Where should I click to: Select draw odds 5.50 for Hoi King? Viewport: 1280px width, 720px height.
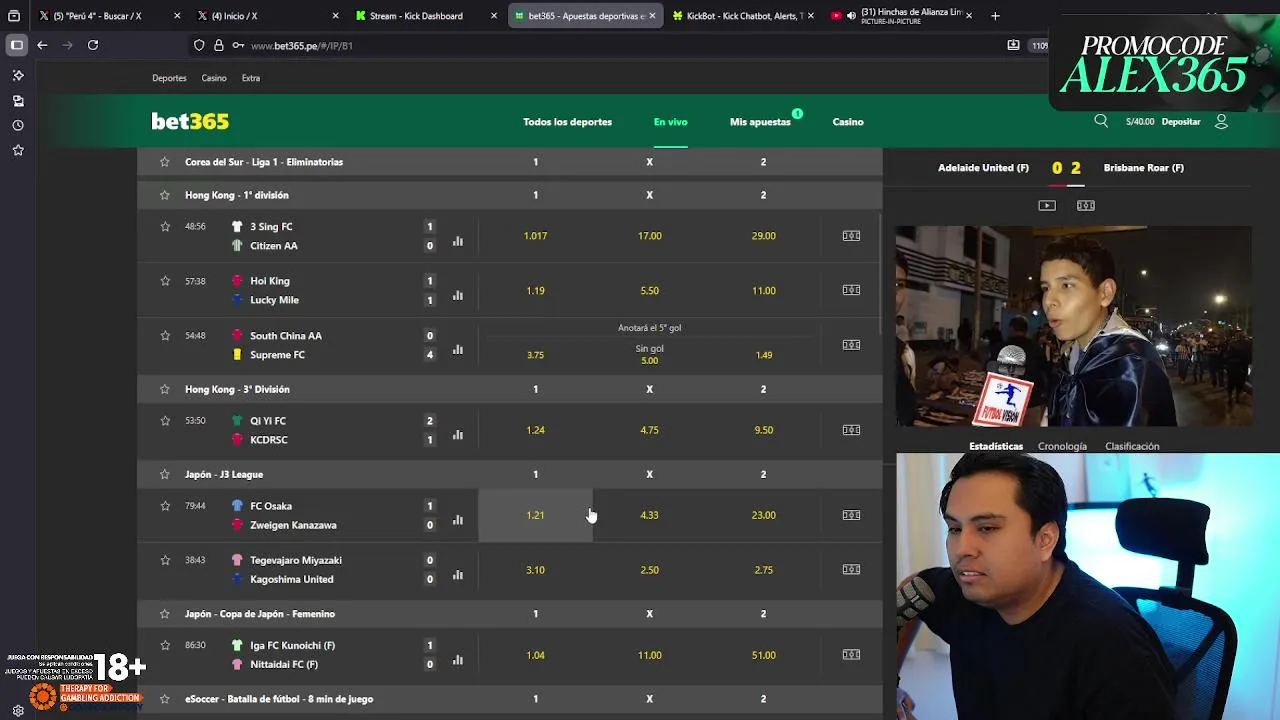click(x=649, y=290)
